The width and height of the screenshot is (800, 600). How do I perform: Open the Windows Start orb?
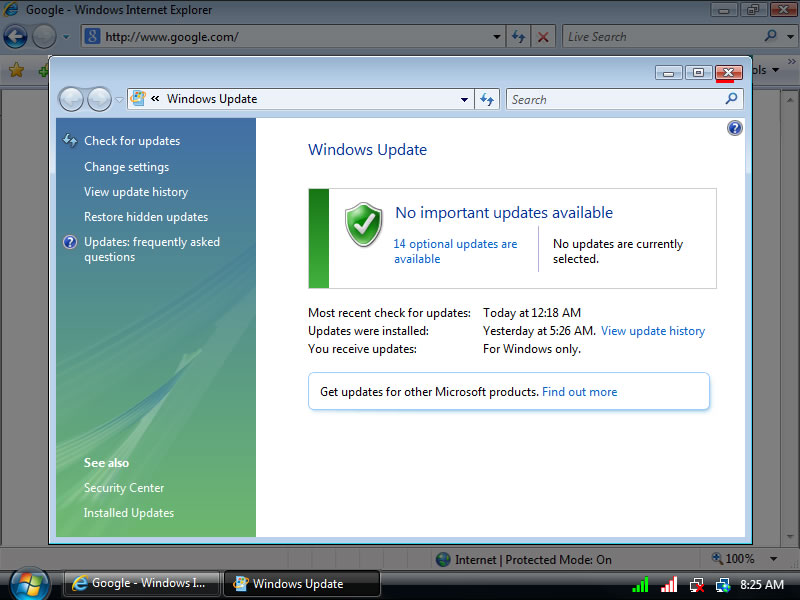tap(29, 583)
